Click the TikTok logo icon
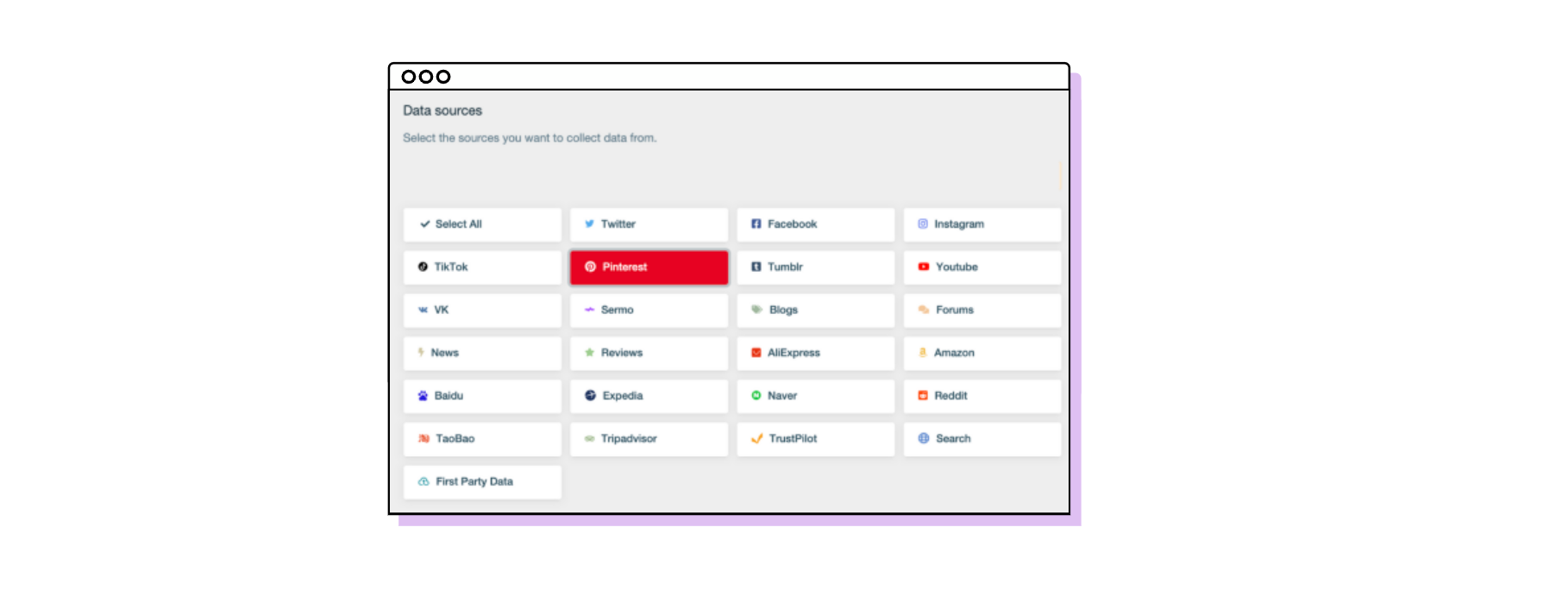This screenshot has width=1568, height=590. (x=423, y=267)
